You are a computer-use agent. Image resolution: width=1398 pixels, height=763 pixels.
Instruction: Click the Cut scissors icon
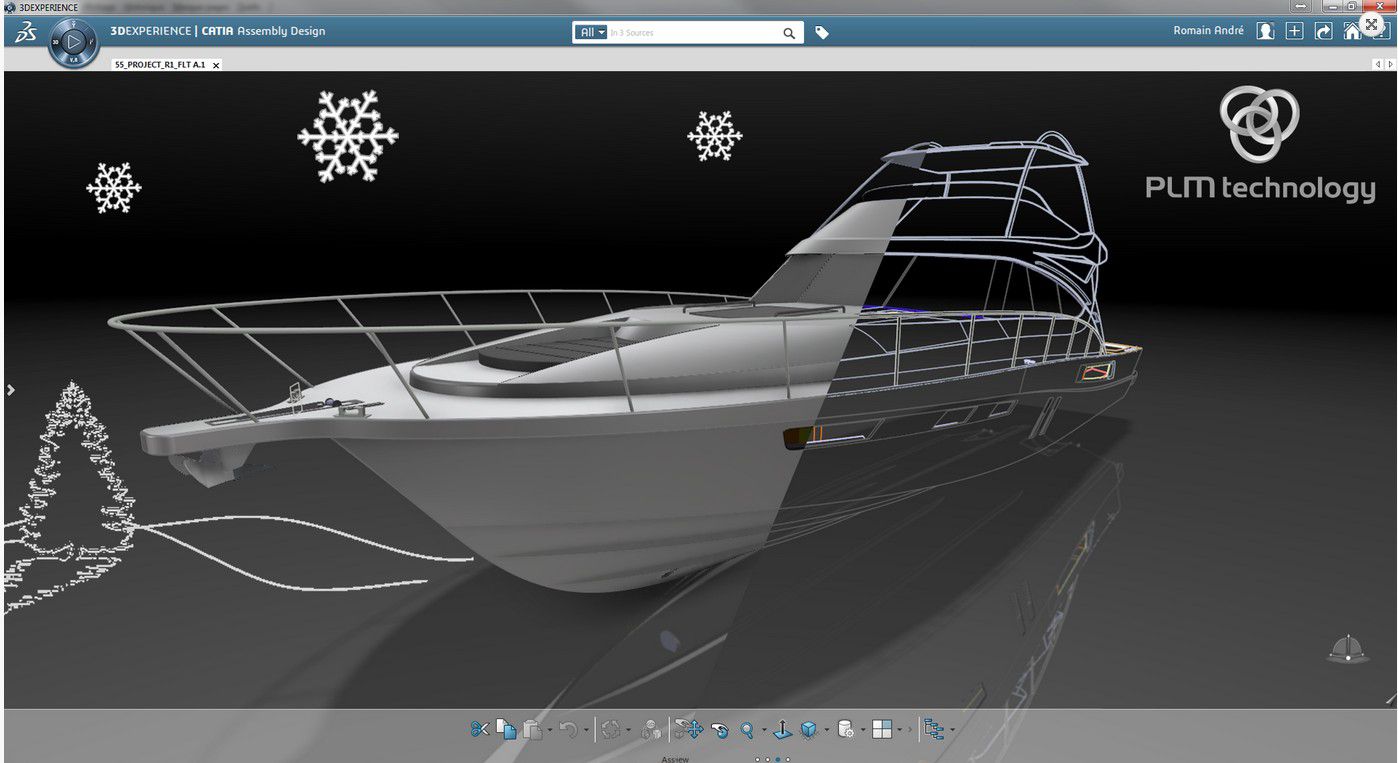(x=480, y=729)
